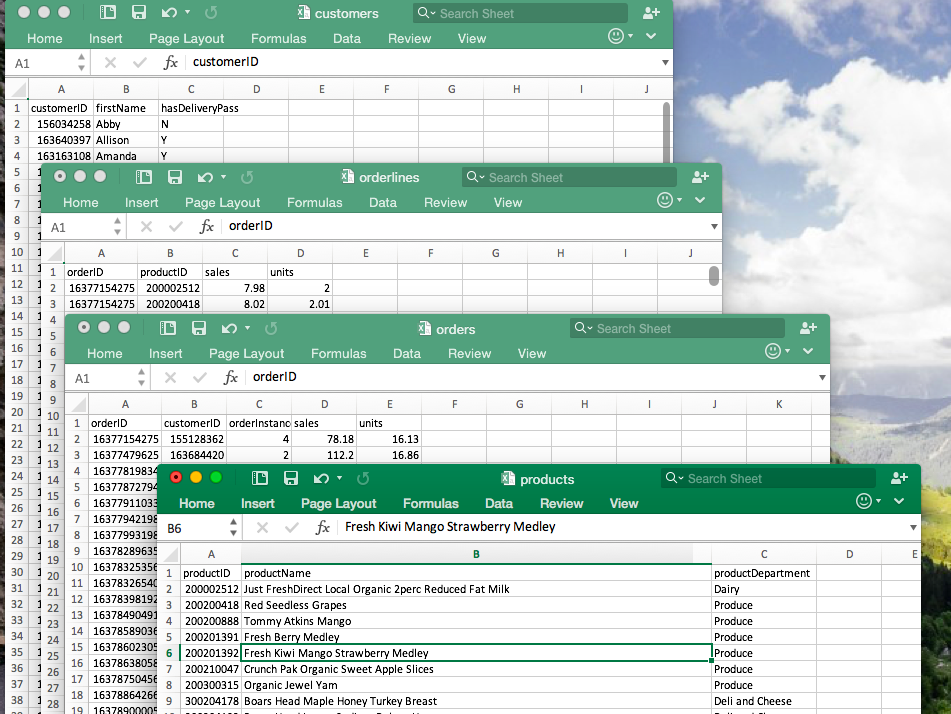
Task: Click the fx insert function icon for products
Action: coord(323,527)
